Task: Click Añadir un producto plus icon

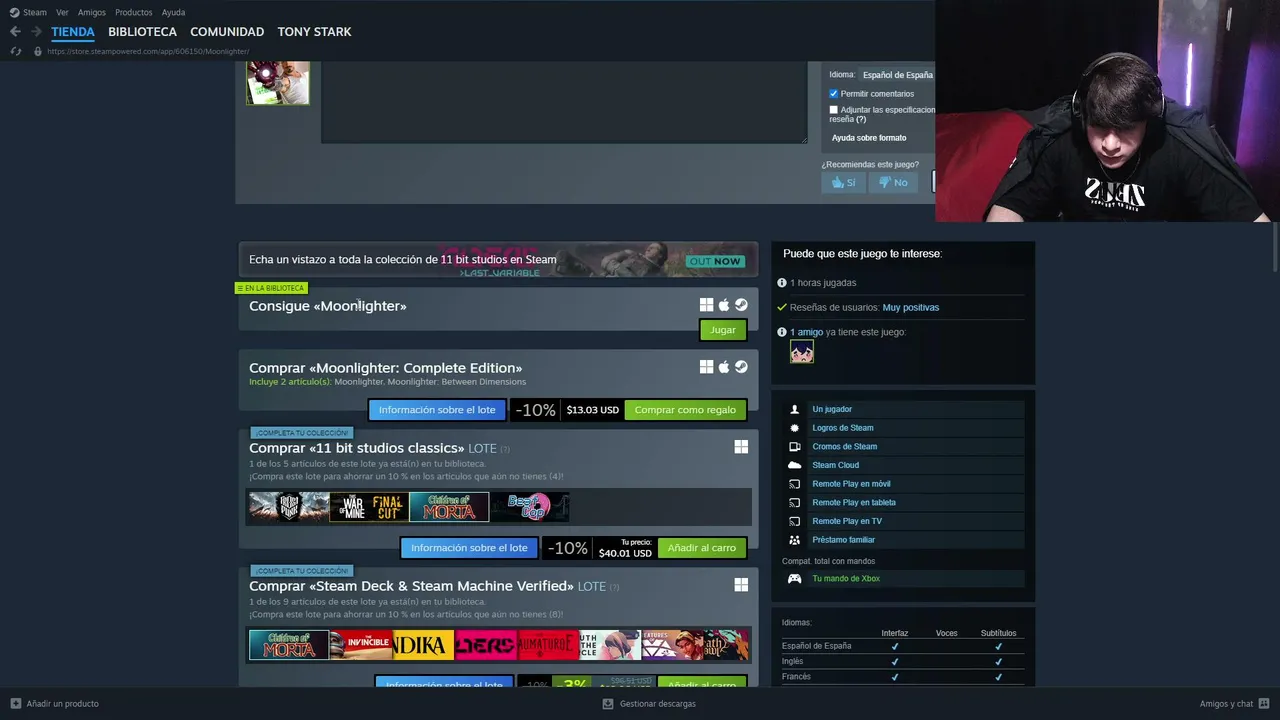Action: [x=15, y=704]
